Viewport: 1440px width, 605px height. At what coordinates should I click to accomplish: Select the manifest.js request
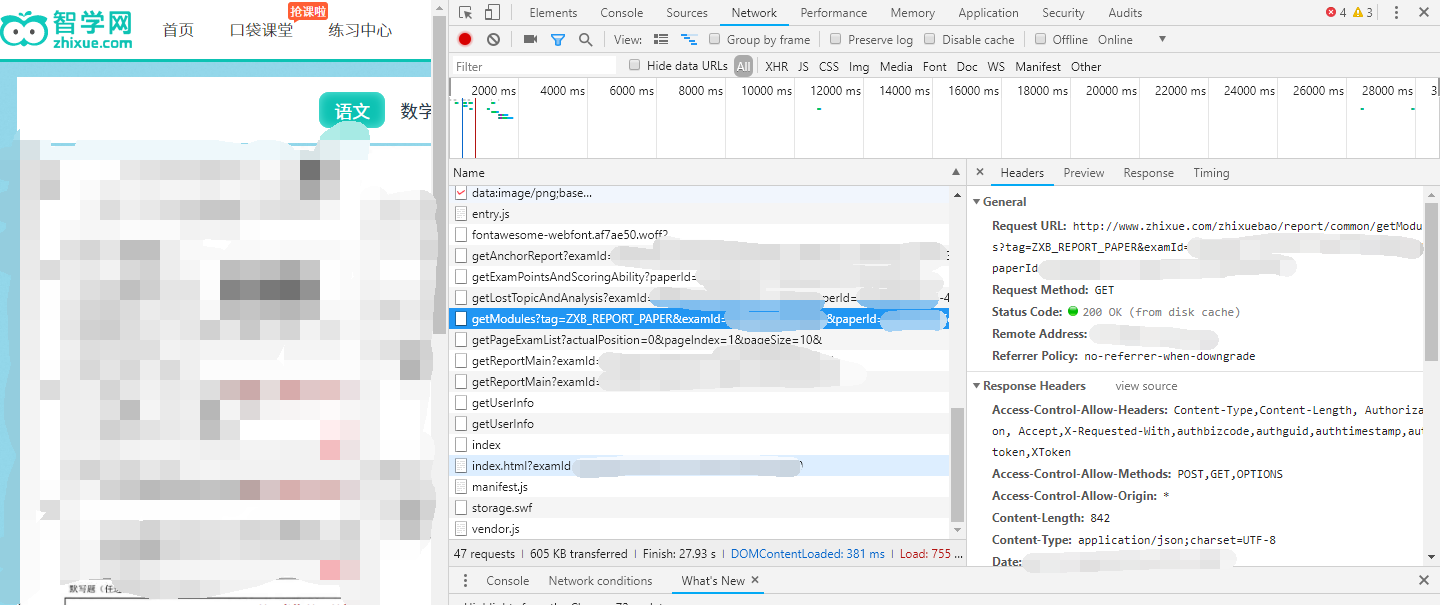point(700,486)
